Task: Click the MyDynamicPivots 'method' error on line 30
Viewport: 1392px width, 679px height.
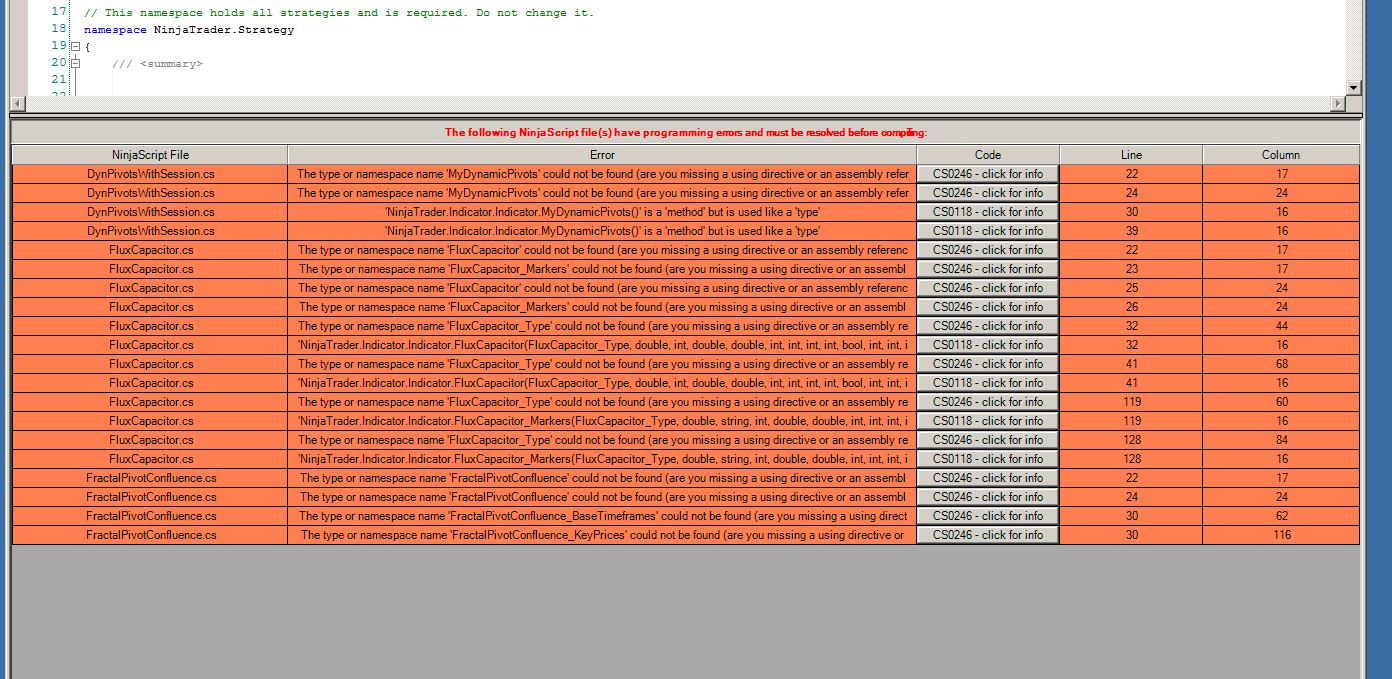Action: point(602,212)
